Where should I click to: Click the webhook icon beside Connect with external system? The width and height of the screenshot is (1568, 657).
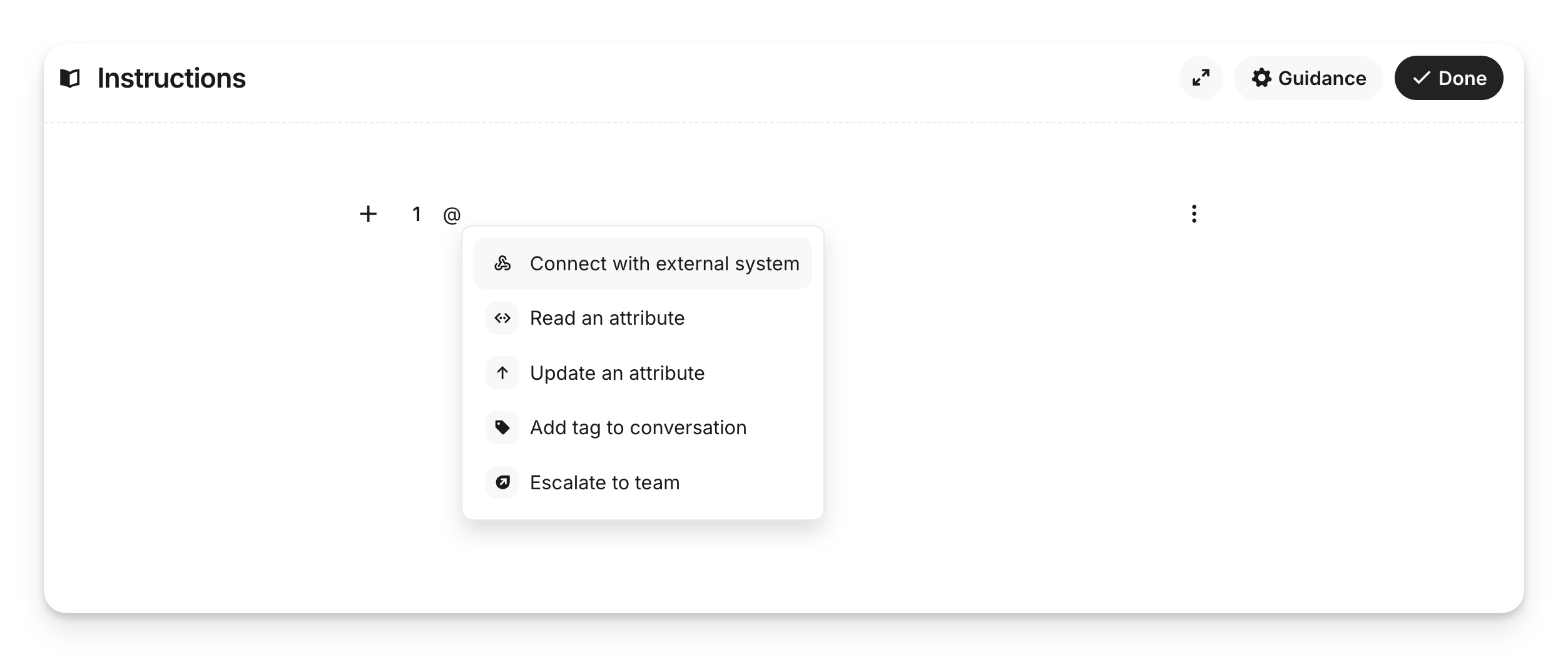coord(502,263)
